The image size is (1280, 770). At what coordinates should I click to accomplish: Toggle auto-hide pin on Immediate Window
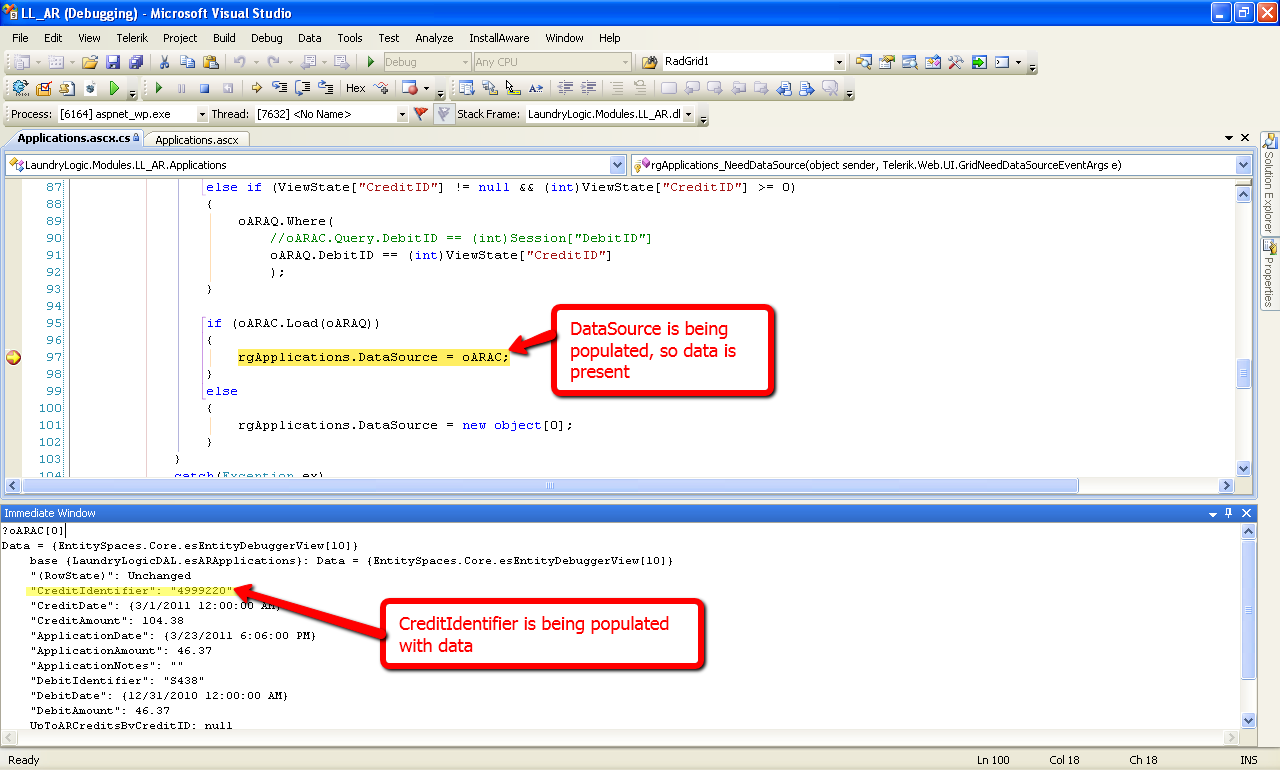[1228, 513]
